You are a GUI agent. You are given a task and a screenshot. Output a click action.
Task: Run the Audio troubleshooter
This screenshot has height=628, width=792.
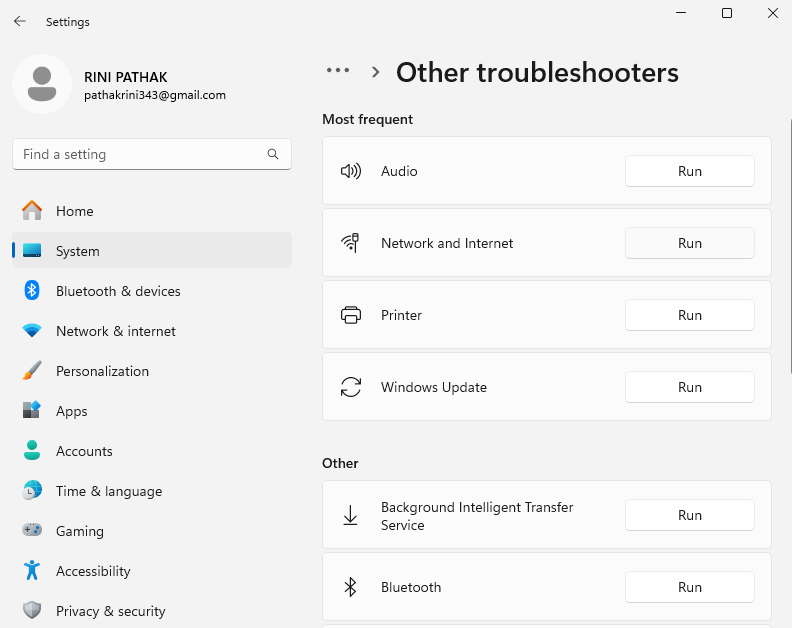click(x=689, y=171)
